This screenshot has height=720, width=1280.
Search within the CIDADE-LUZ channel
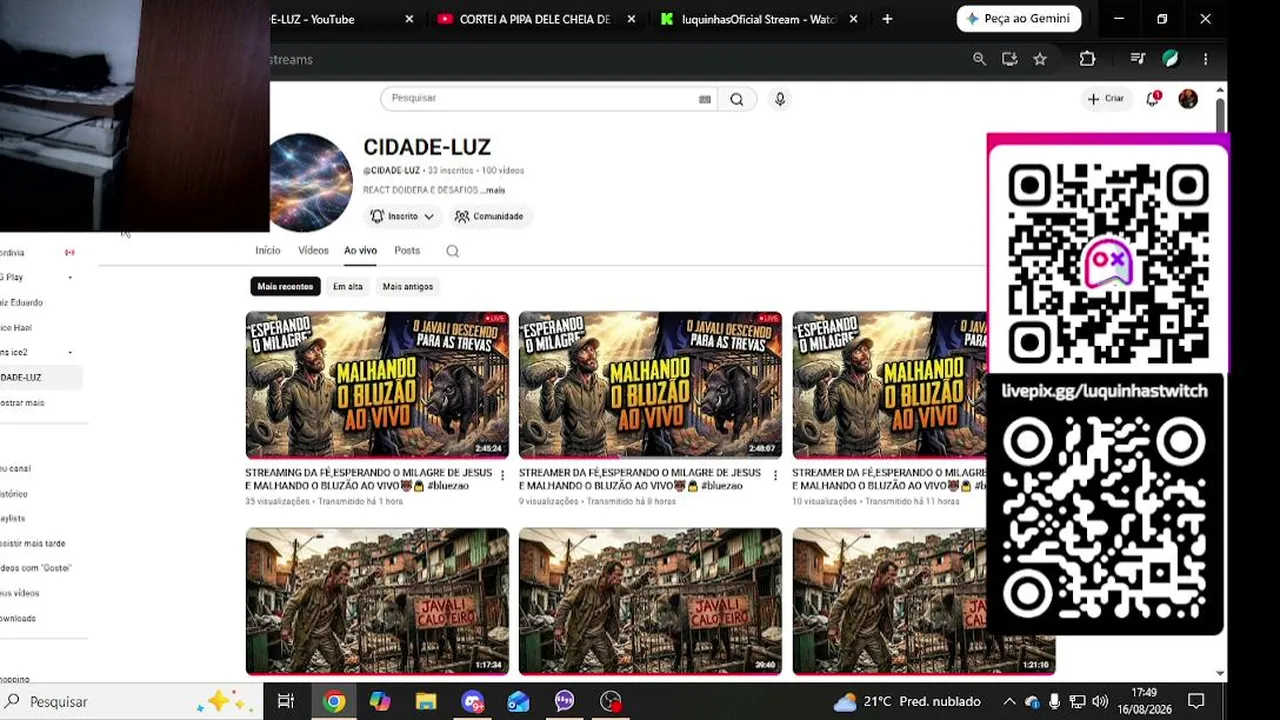point(453,251)
